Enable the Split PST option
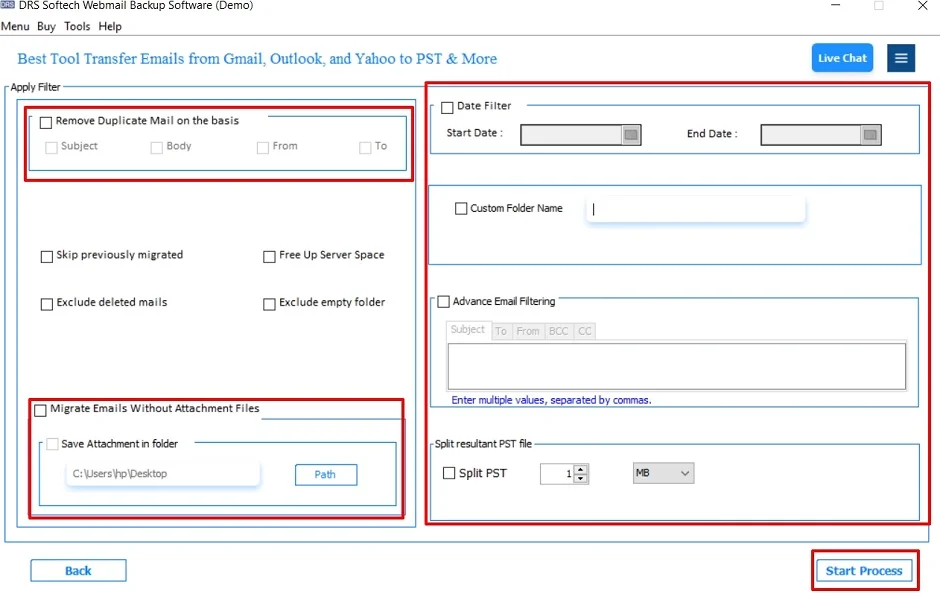 click(x=448, y=472)
